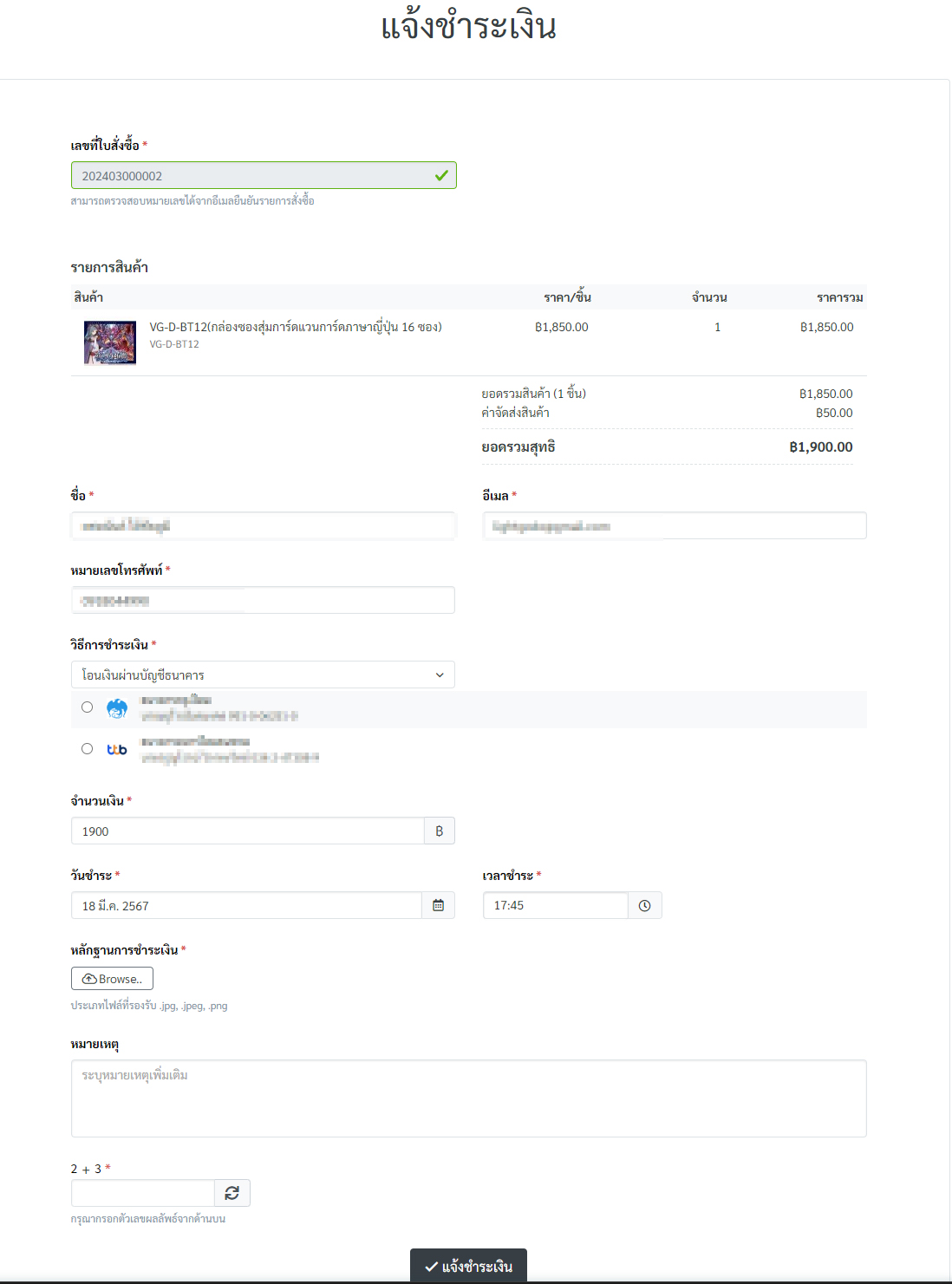
Task: Click the remarks หมายเหตุ text area
Action: click(468, 1098)
